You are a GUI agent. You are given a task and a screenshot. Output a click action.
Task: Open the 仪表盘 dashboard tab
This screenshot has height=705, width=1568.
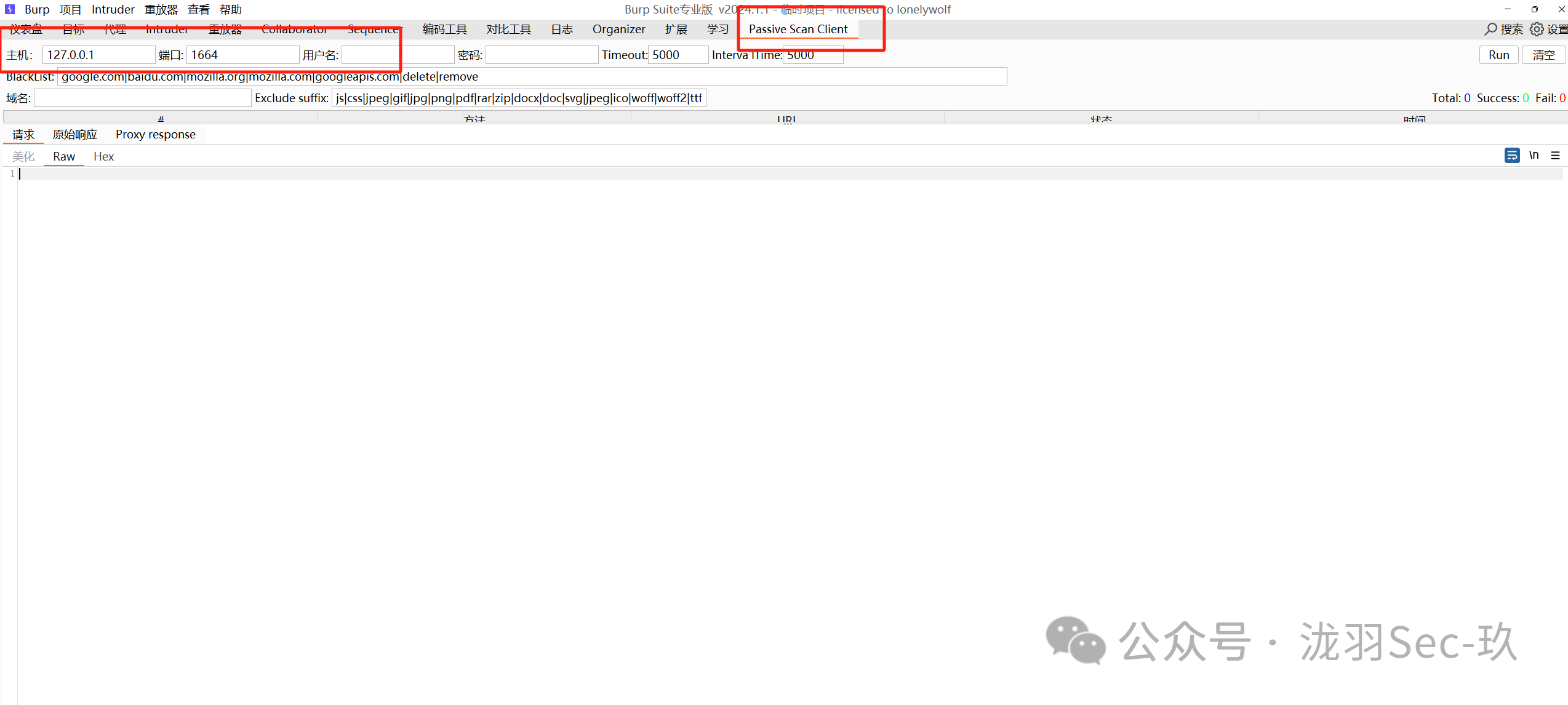(25, 29)
